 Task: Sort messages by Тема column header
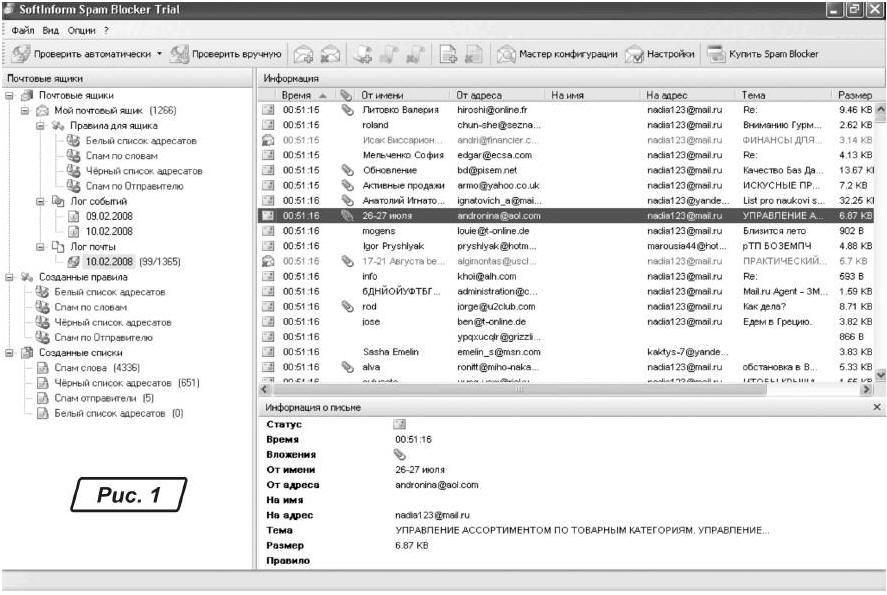[780, 94]
